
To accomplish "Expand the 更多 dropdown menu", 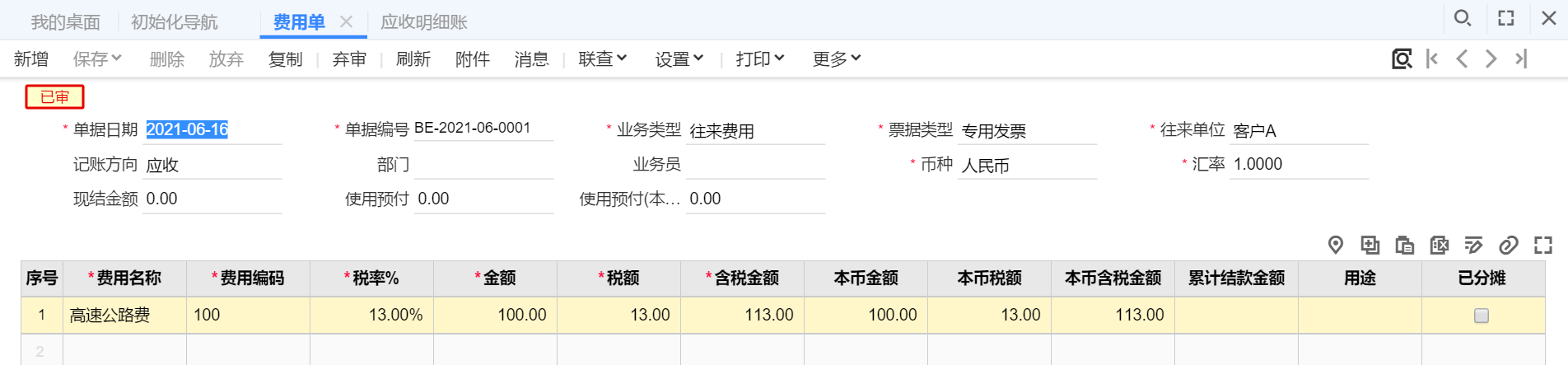I will [x=837, y=58].
